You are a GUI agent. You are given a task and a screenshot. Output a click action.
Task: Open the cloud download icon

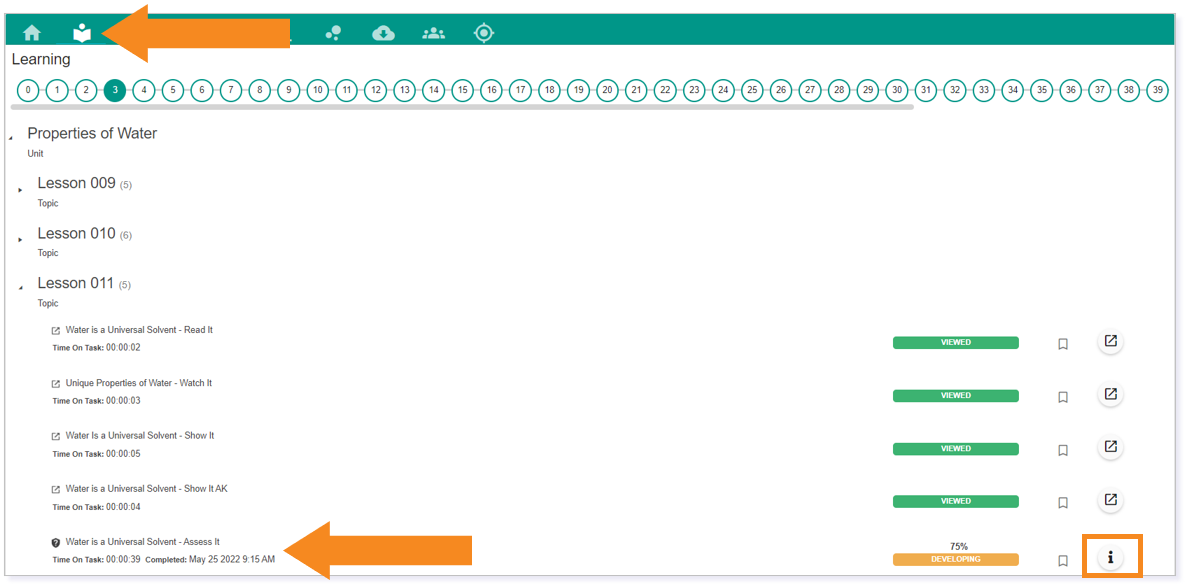click(x=384, y=33)
